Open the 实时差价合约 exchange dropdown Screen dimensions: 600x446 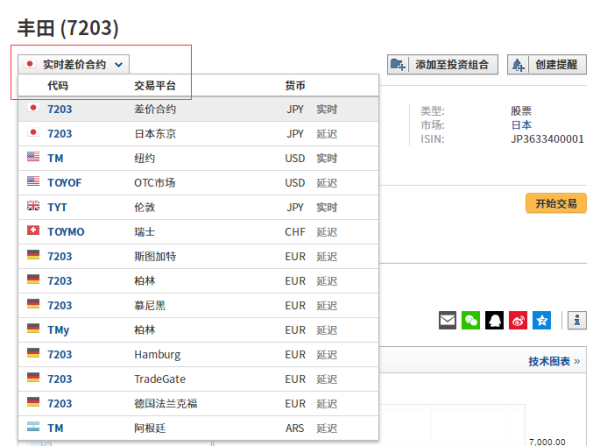(73, 64)
